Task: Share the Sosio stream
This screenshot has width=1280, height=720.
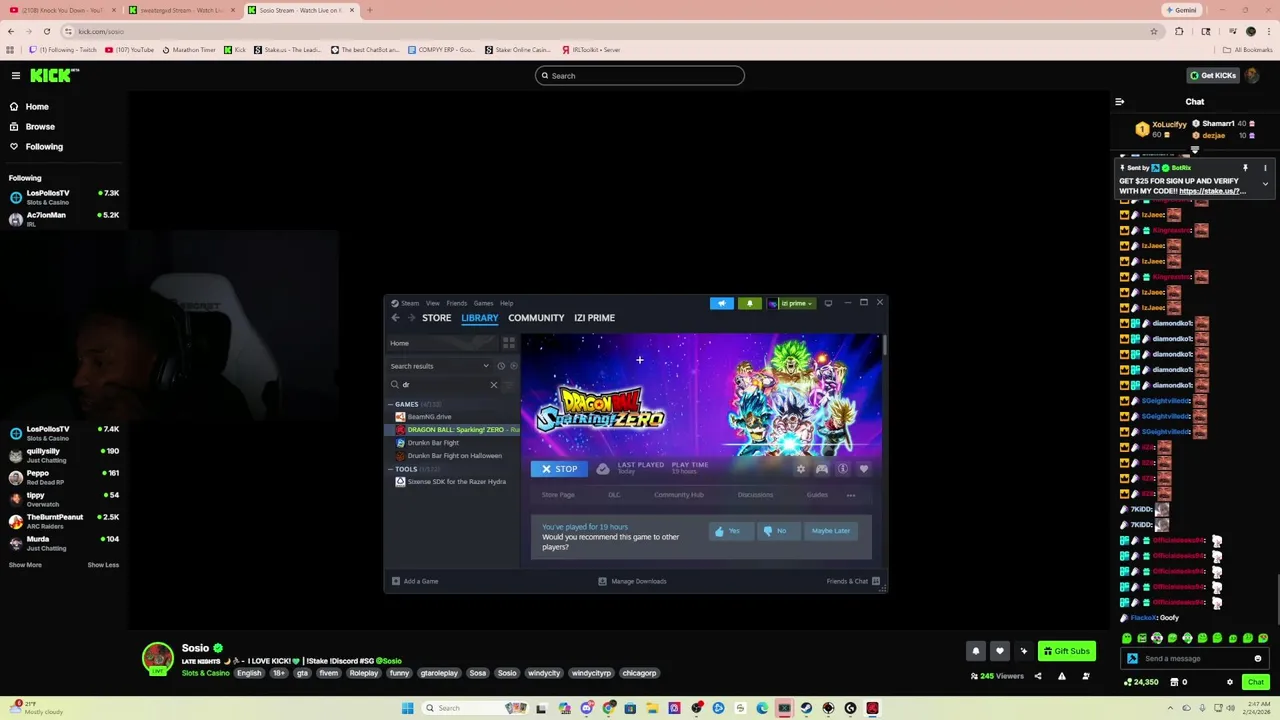Action: pyautogui.click(x=1037, y=676)
